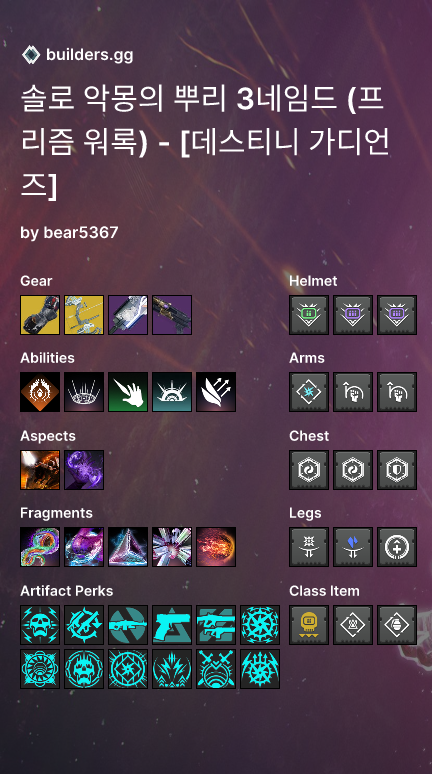Select the rainbow swirl fragment icon

40,547
